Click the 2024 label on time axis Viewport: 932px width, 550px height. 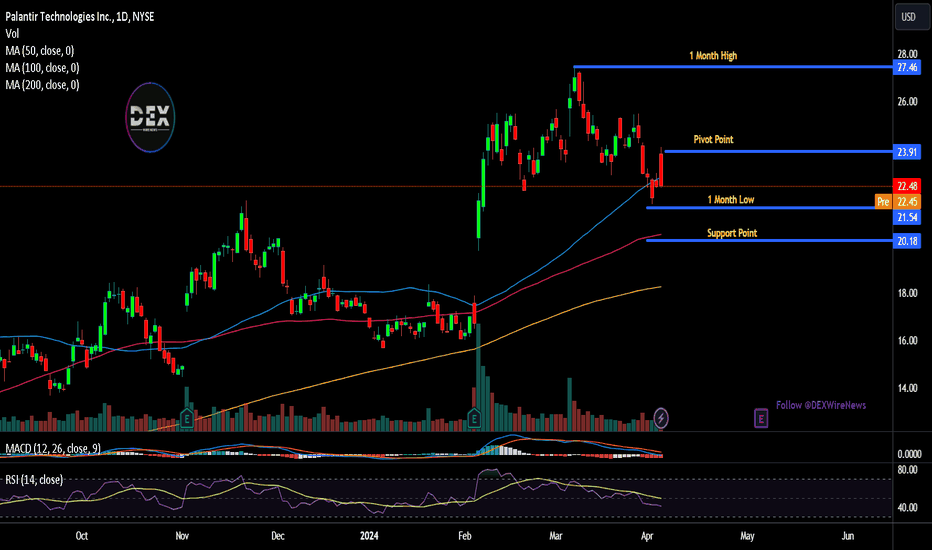(369, 536)
